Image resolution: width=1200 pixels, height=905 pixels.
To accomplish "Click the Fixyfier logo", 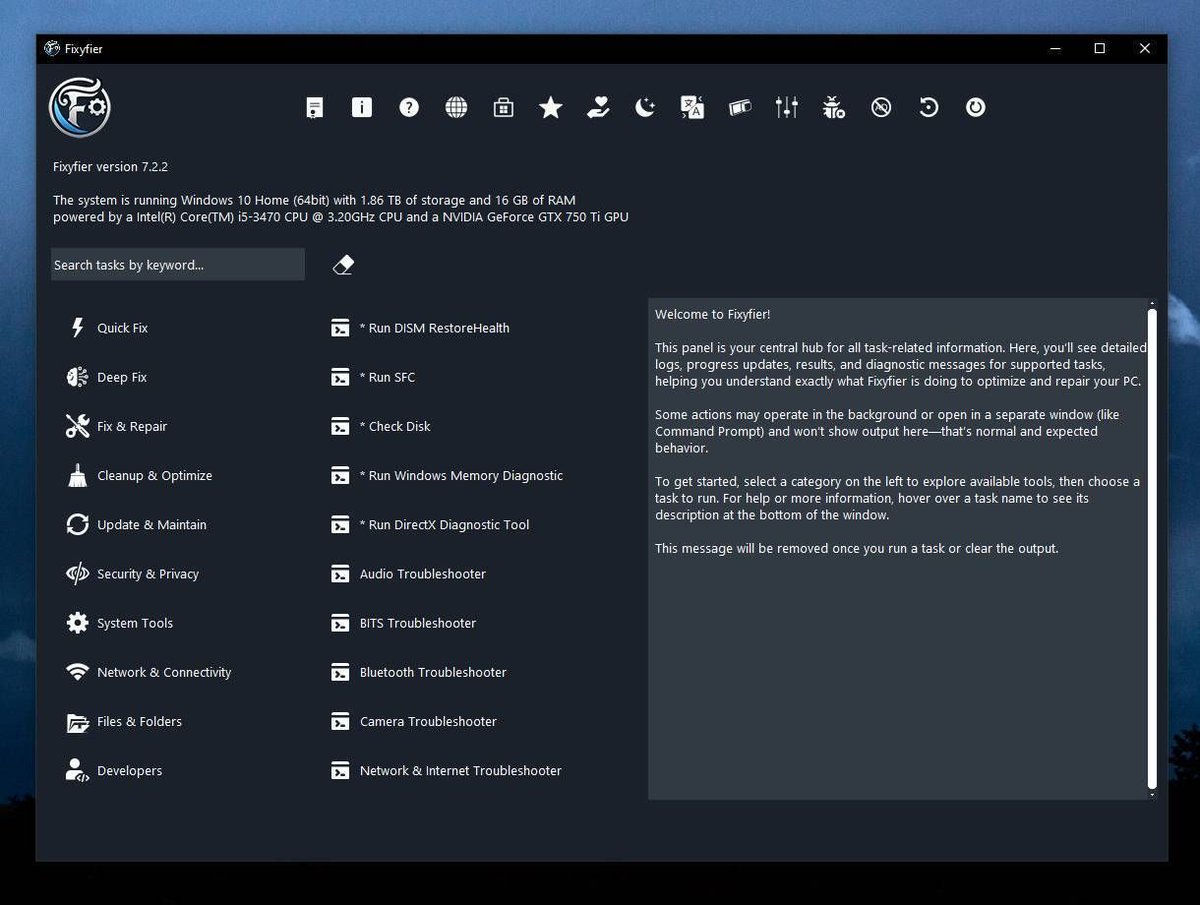I will [x=79, y=107].
